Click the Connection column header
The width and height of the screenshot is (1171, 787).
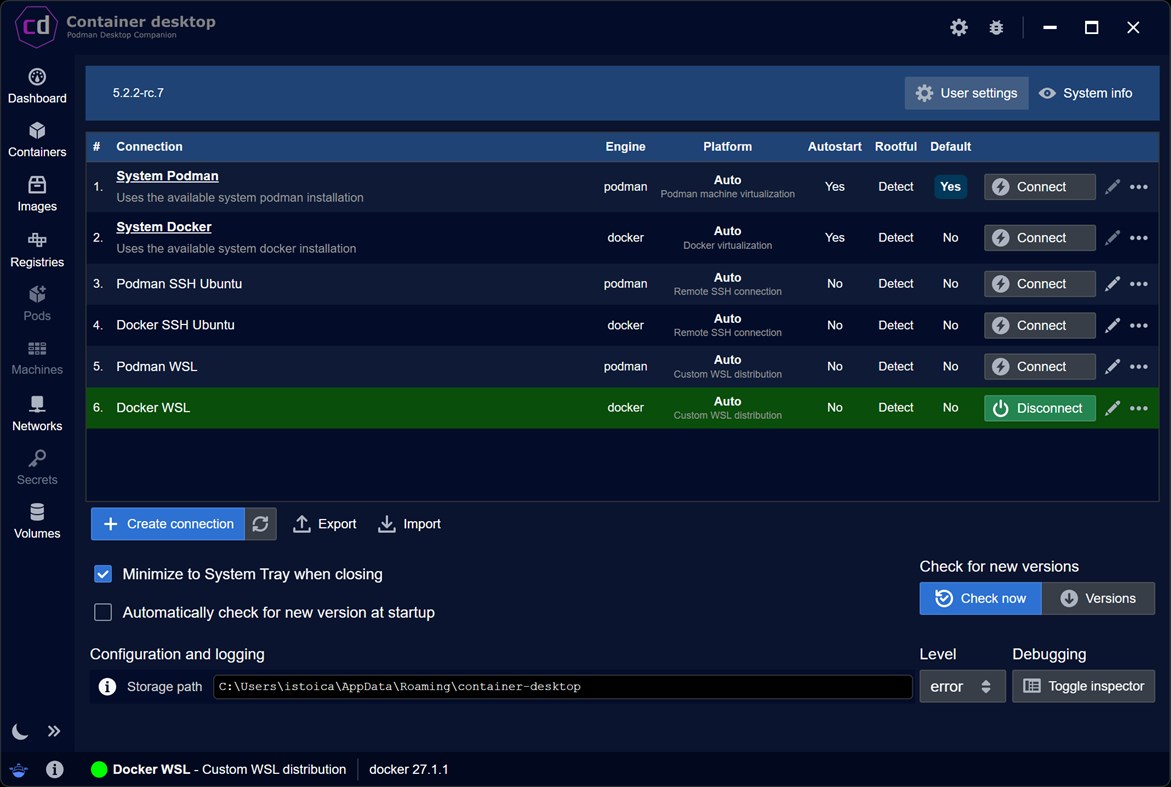pyautogui.click(x=149, y=146)
